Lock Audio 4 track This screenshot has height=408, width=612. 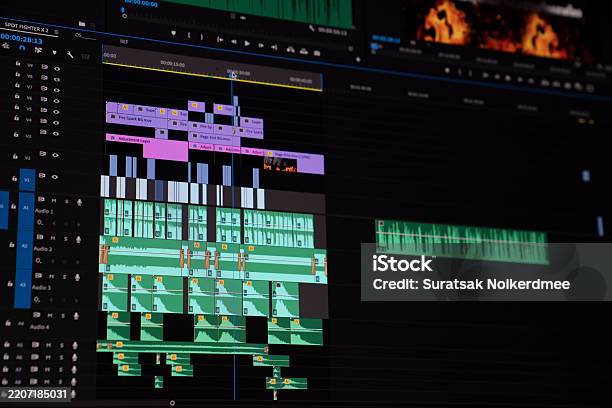click(x=8, y=323)
